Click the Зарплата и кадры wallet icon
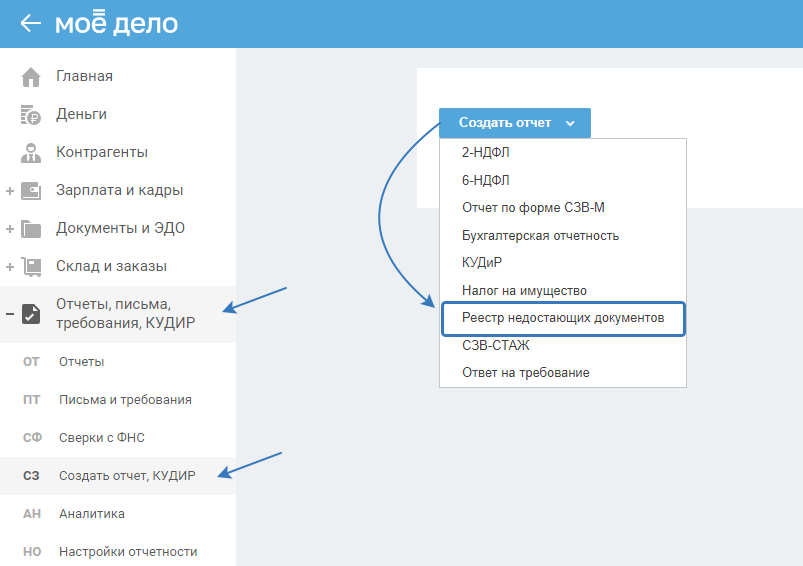 click(x=31, y=190)
